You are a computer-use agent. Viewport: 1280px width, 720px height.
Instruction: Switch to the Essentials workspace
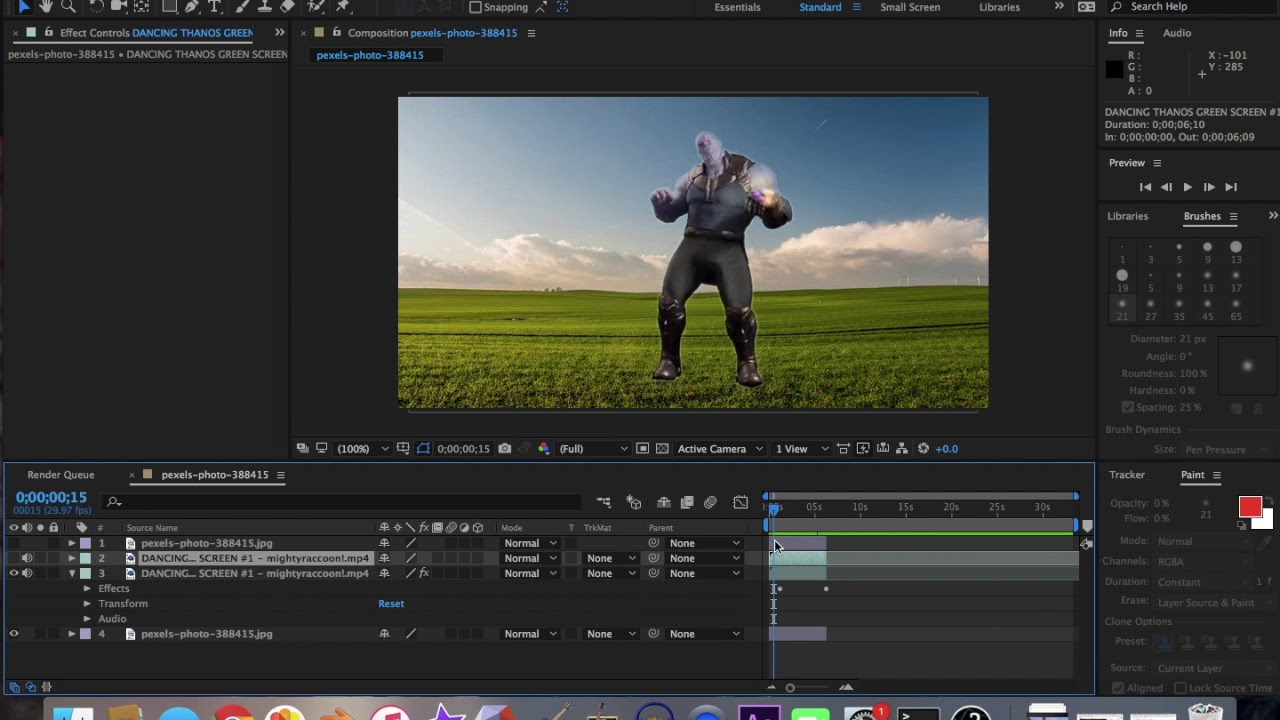pos(737,7)
